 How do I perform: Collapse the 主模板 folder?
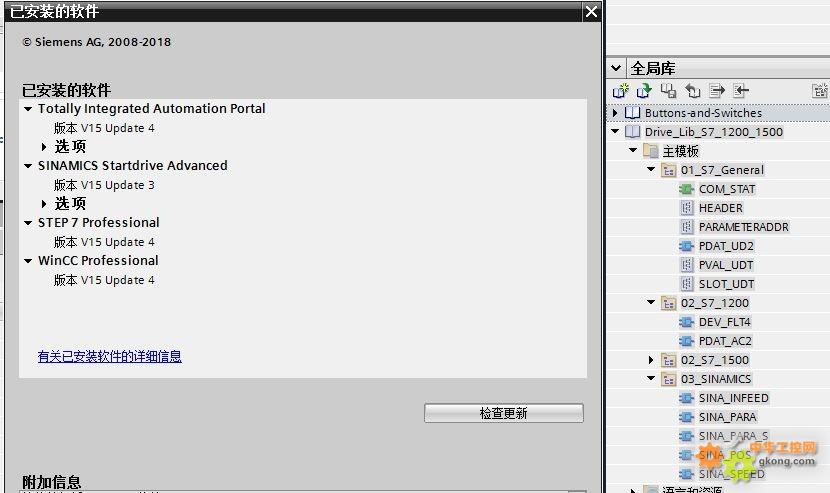point(633,150)
